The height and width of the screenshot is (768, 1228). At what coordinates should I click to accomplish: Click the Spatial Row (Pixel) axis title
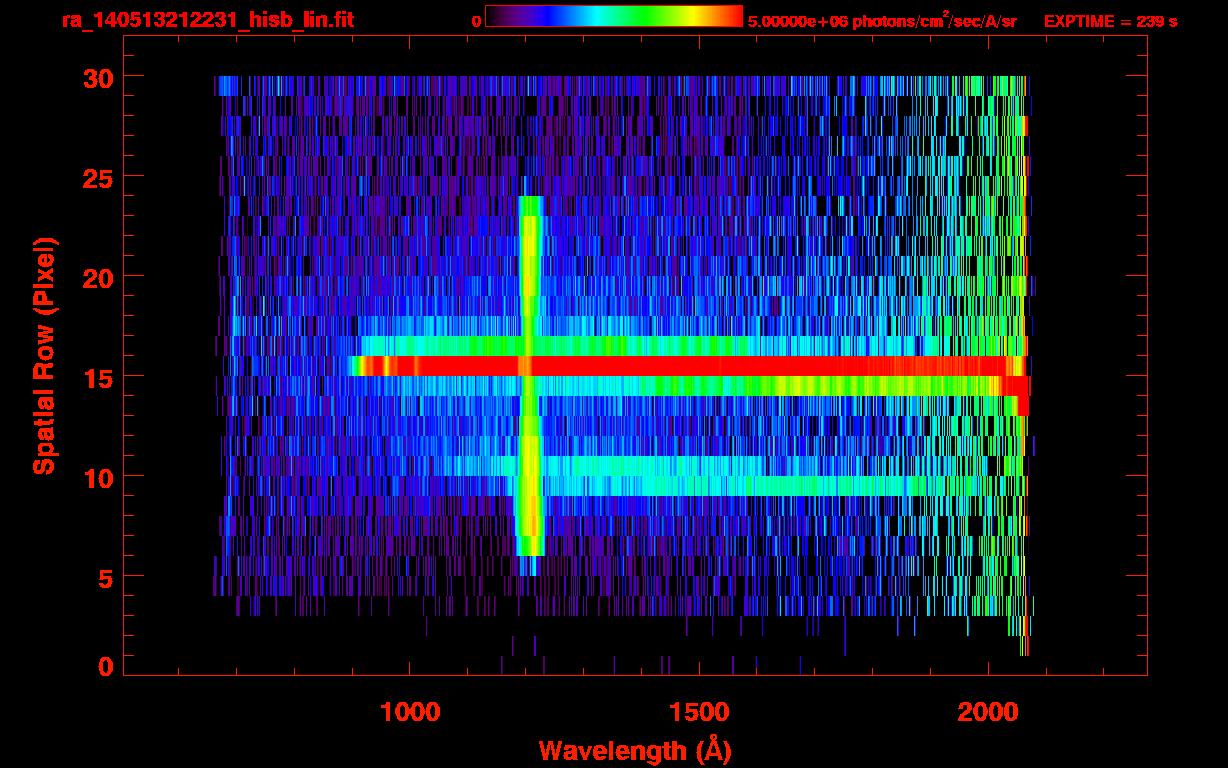coord(44,355)
